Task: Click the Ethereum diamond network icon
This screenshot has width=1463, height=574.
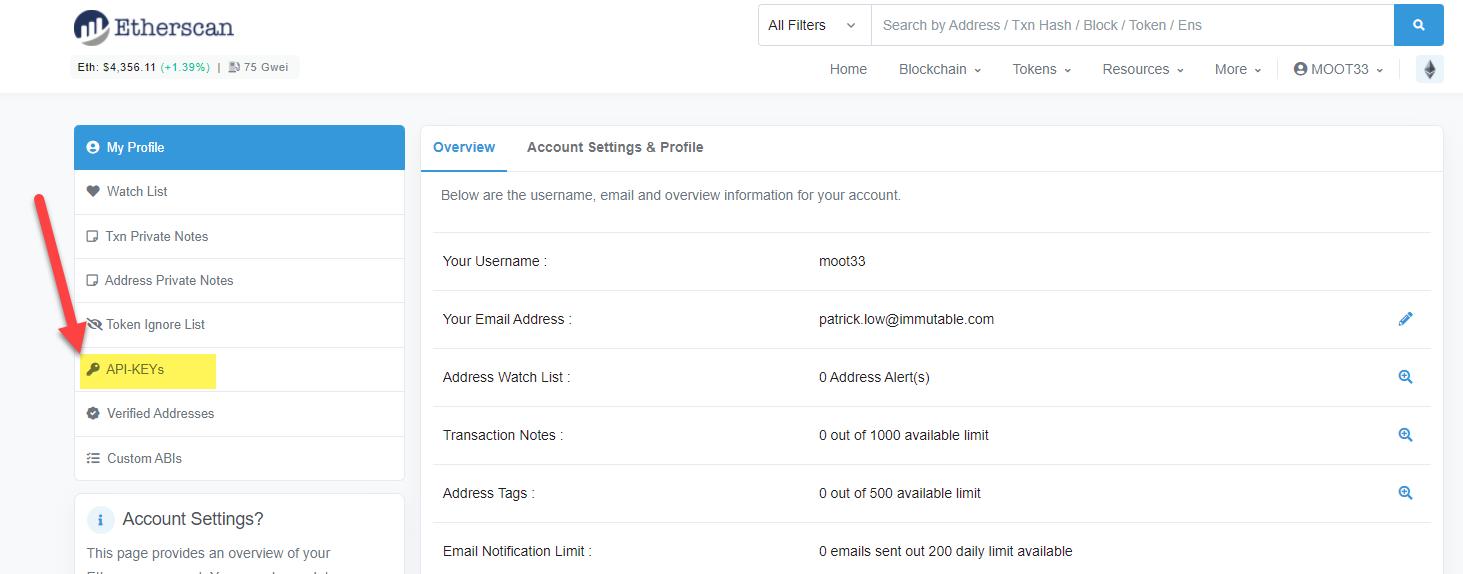Action: [1430, 69]
